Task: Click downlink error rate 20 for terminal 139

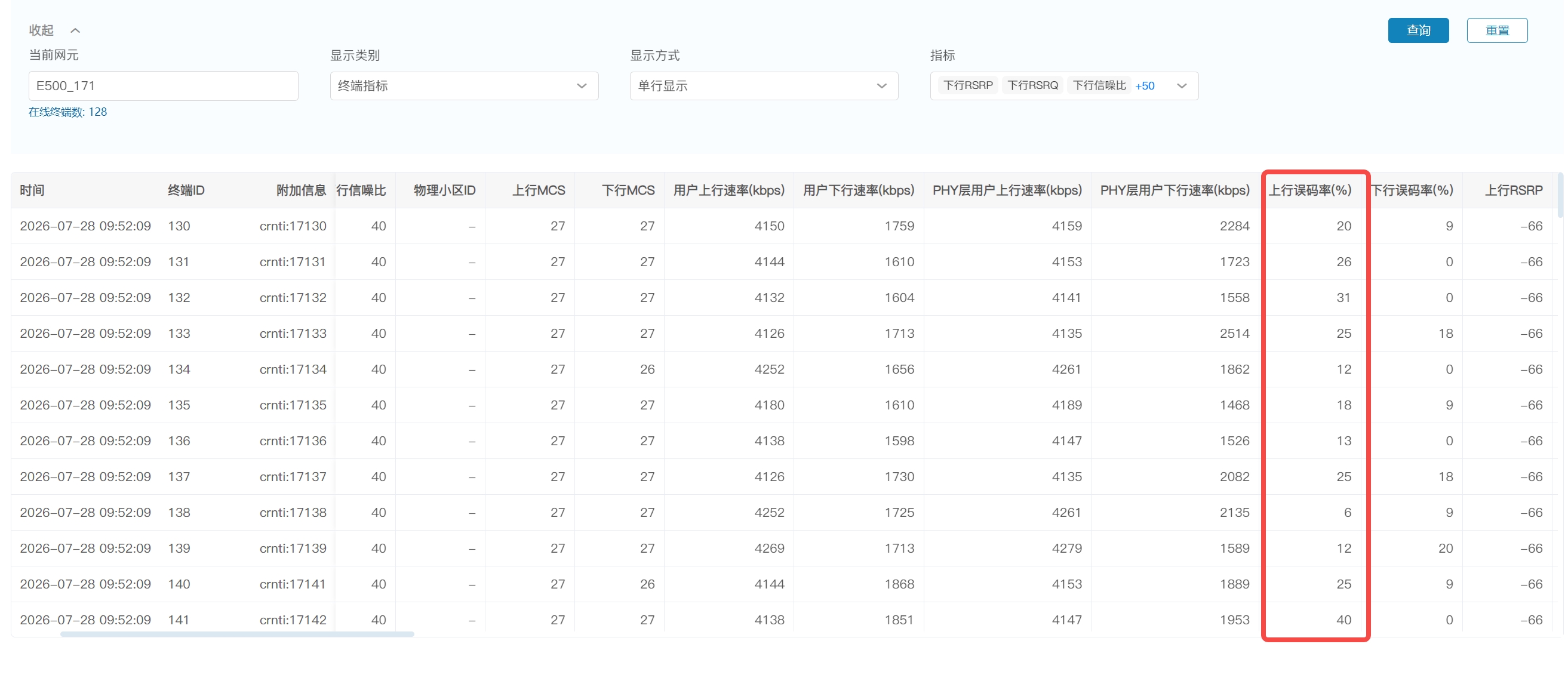Action: 1445,549
